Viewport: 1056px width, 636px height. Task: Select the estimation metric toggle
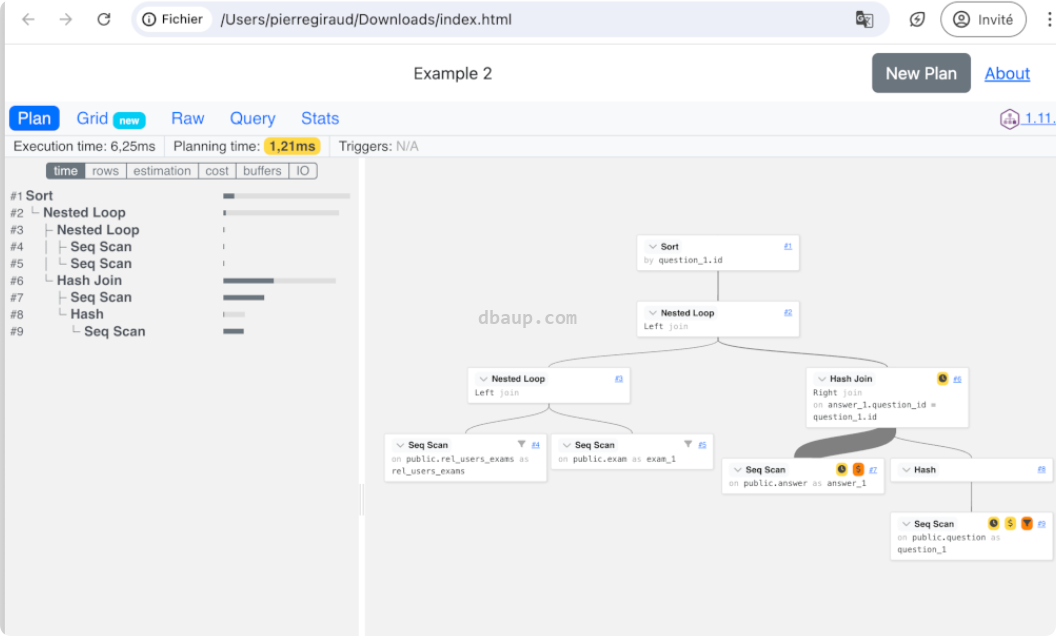tap(162, 171)
